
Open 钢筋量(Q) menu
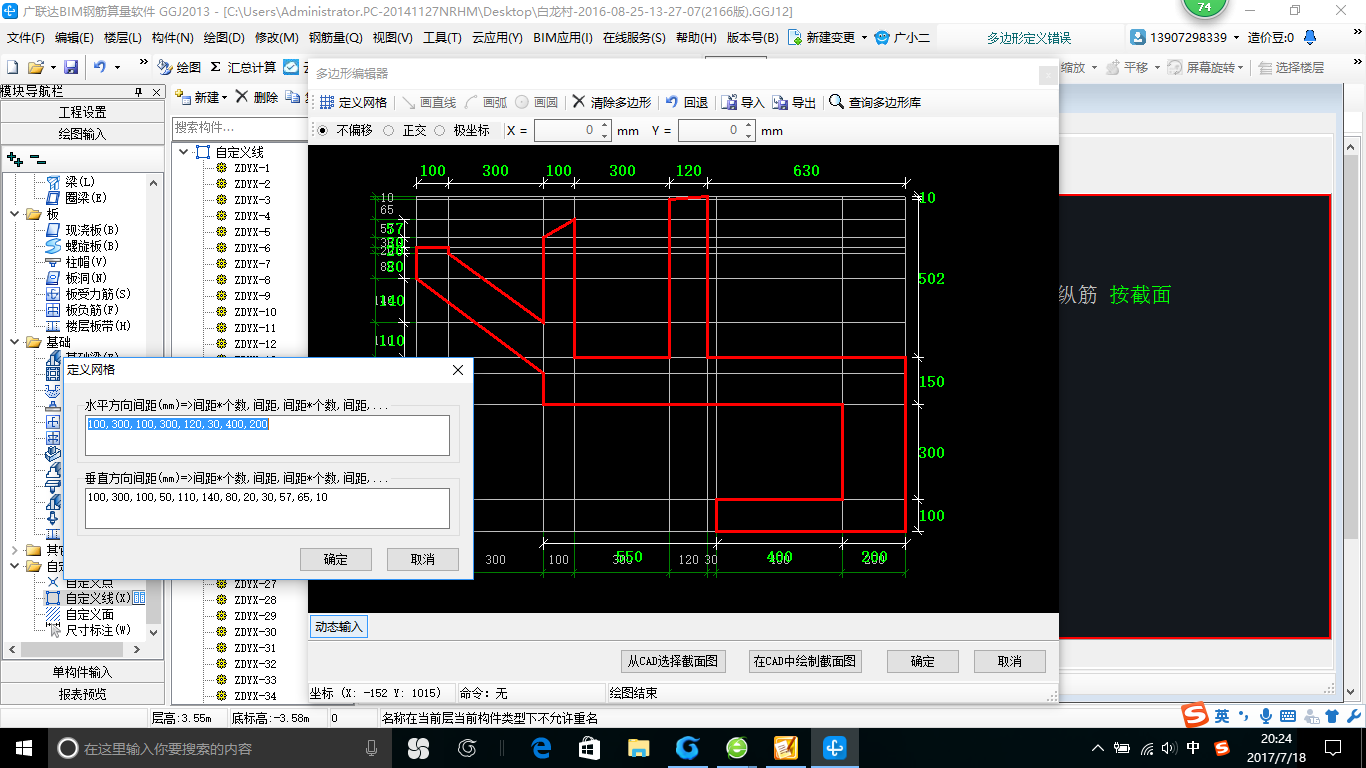click(336, 38)
